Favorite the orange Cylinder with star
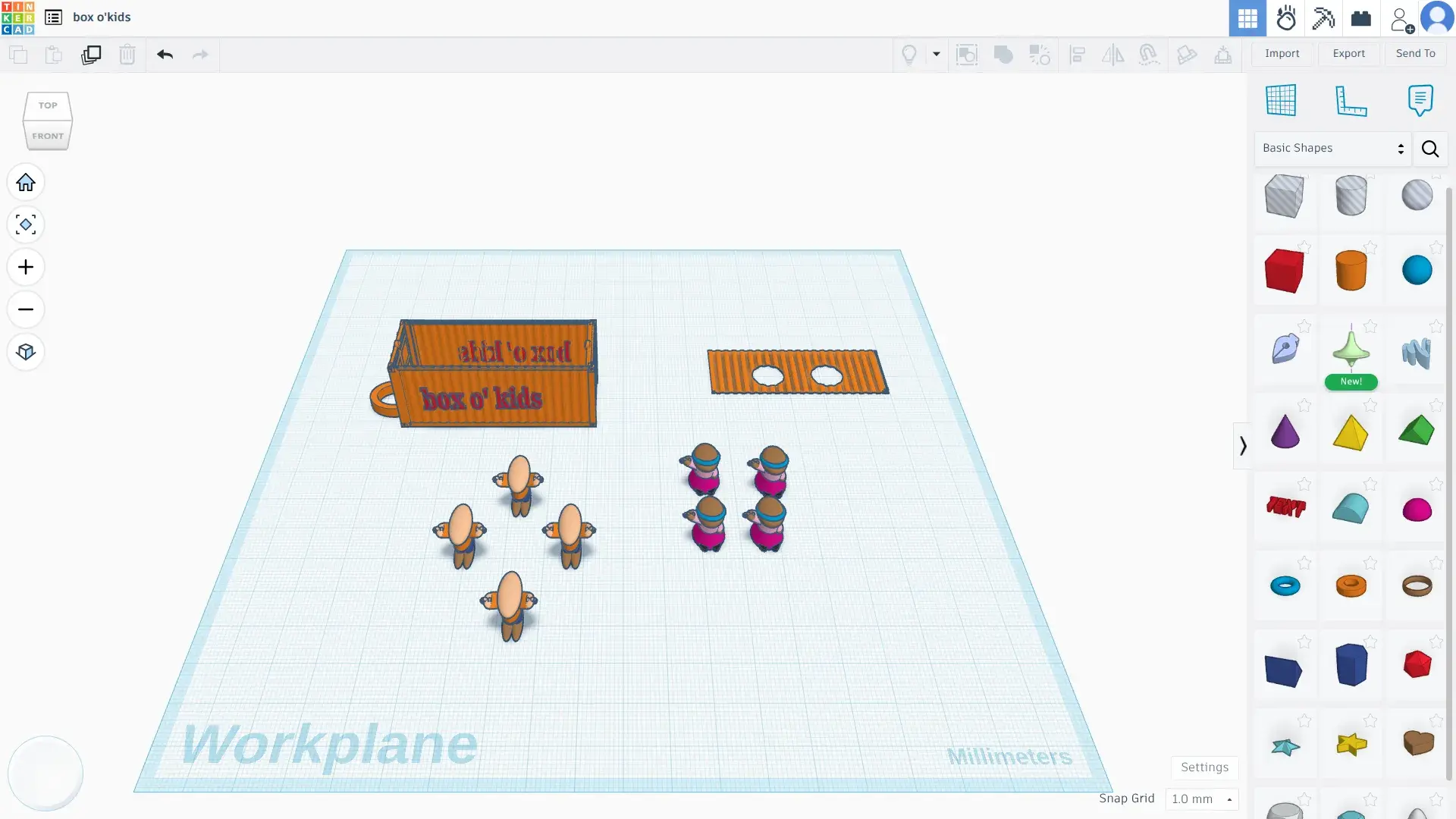This screenshot has height=819, width=1456. [1370, 247]
